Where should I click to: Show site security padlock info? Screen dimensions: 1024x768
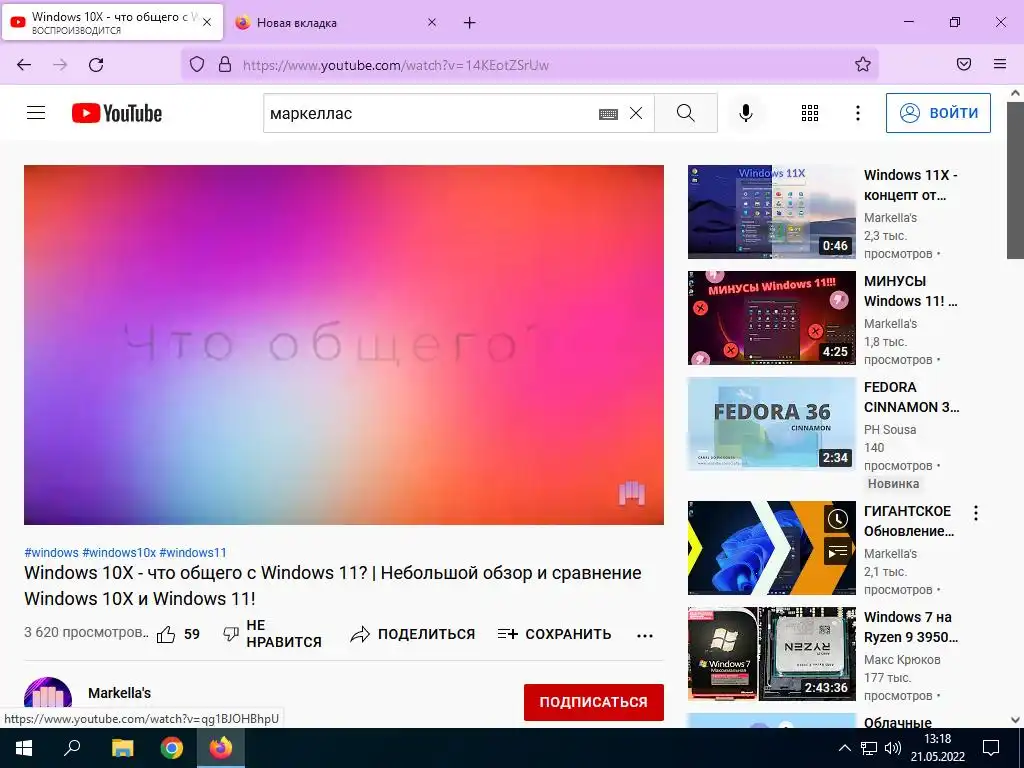225,64
